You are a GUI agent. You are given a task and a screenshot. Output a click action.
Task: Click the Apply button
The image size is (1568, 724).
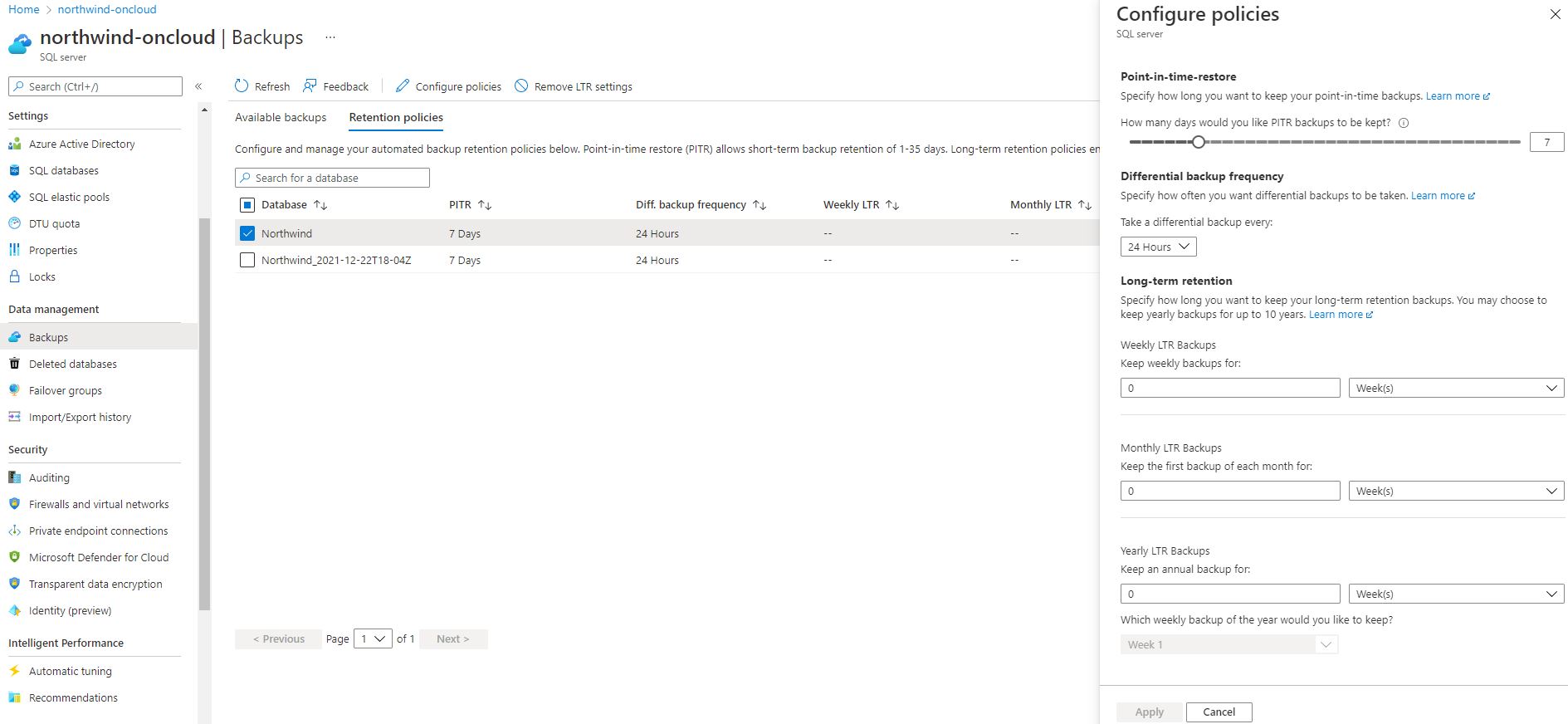click(1149, 712)
